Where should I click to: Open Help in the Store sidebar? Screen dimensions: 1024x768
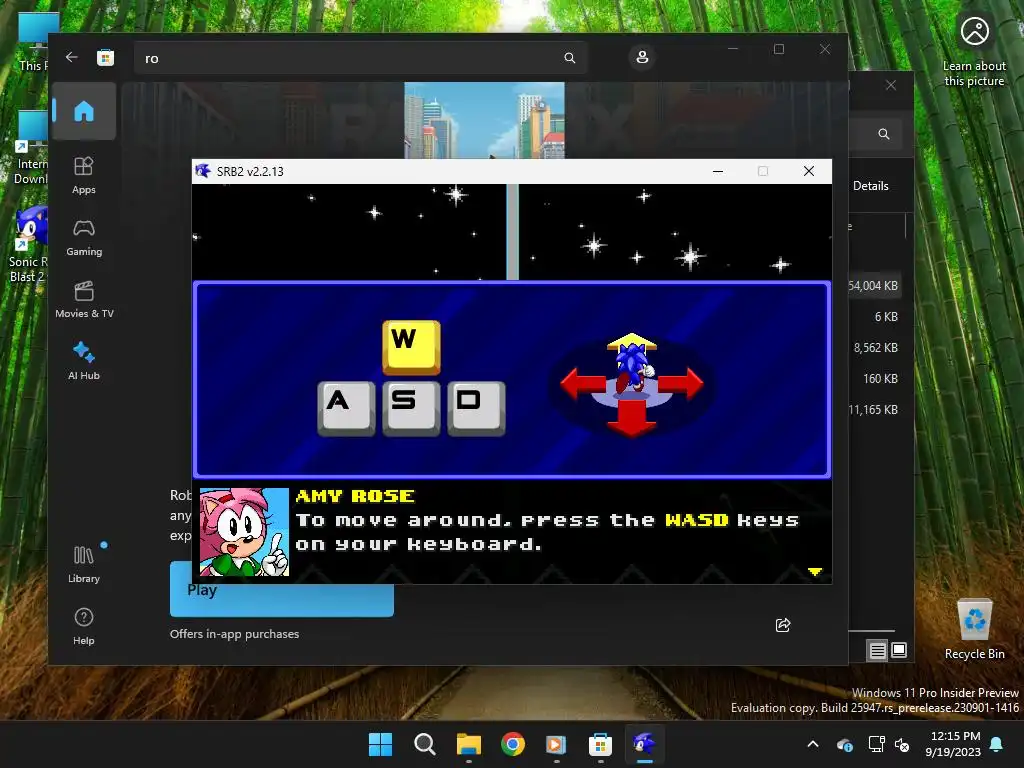[84, 626]
